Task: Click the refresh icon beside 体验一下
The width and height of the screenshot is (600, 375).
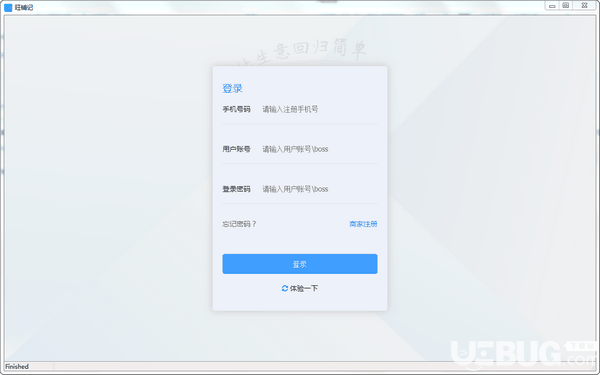Action: coord(285,289)
